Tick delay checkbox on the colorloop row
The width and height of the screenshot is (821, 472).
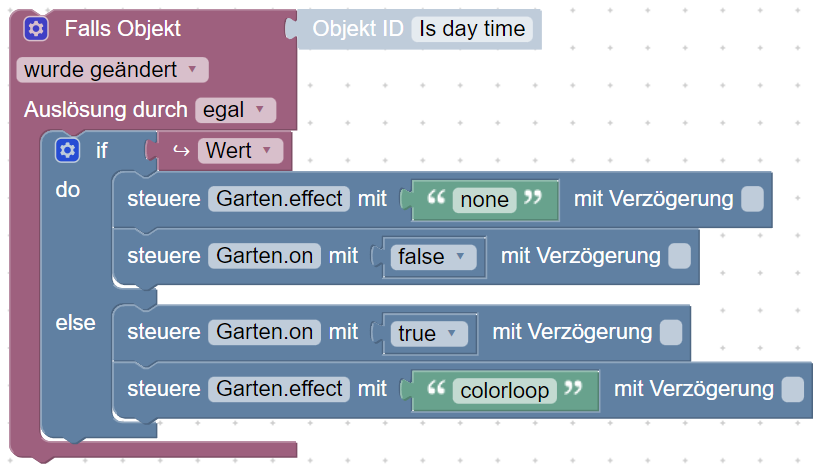[x=792, y=389]
